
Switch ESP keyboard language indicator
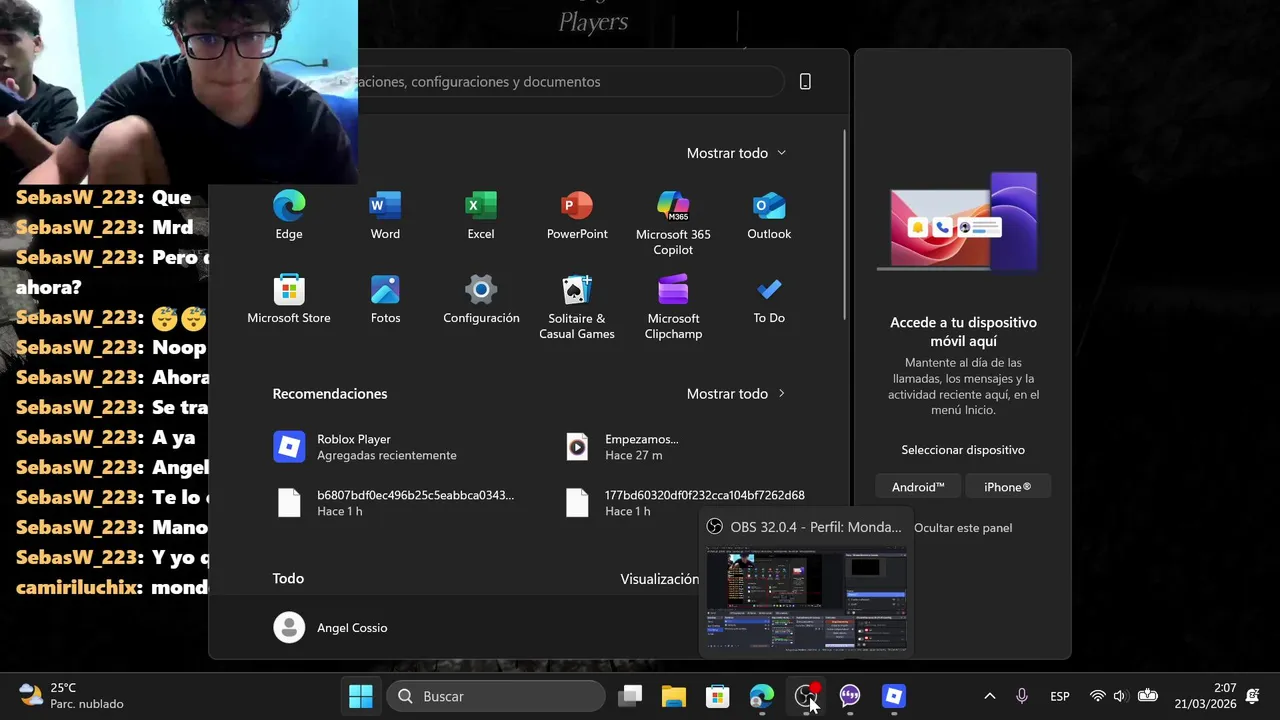1060,696
